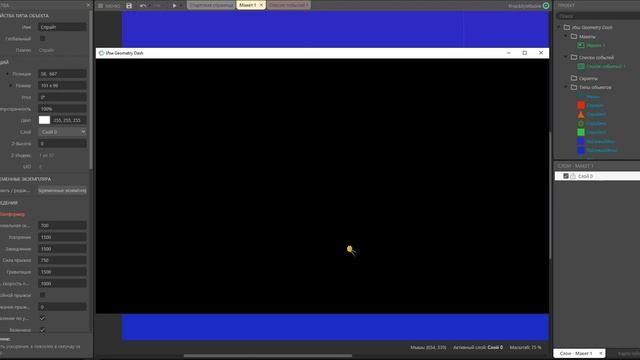Start the layout preview with the play button

pos(174,6)
